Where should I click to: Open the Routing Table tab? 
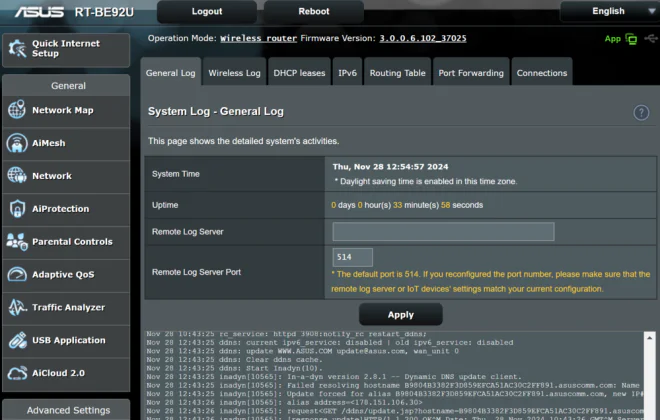(x=397, y=73)
